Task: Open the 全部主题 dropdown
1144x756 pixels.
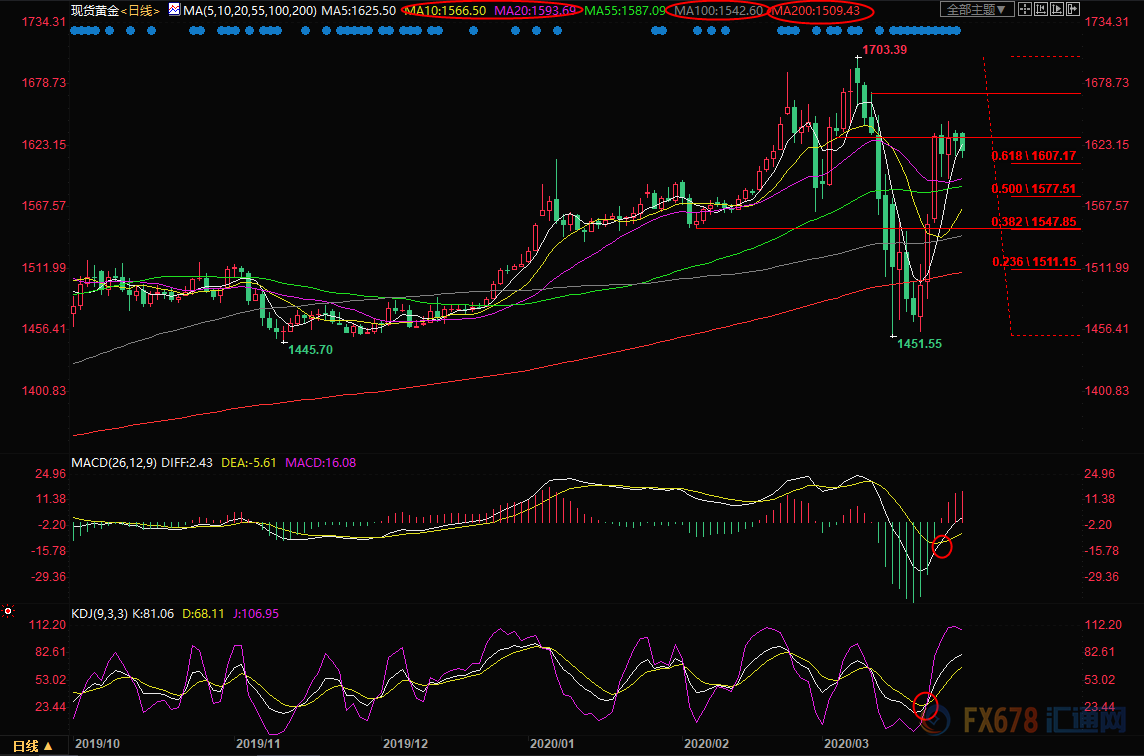Action: [978, 10]
